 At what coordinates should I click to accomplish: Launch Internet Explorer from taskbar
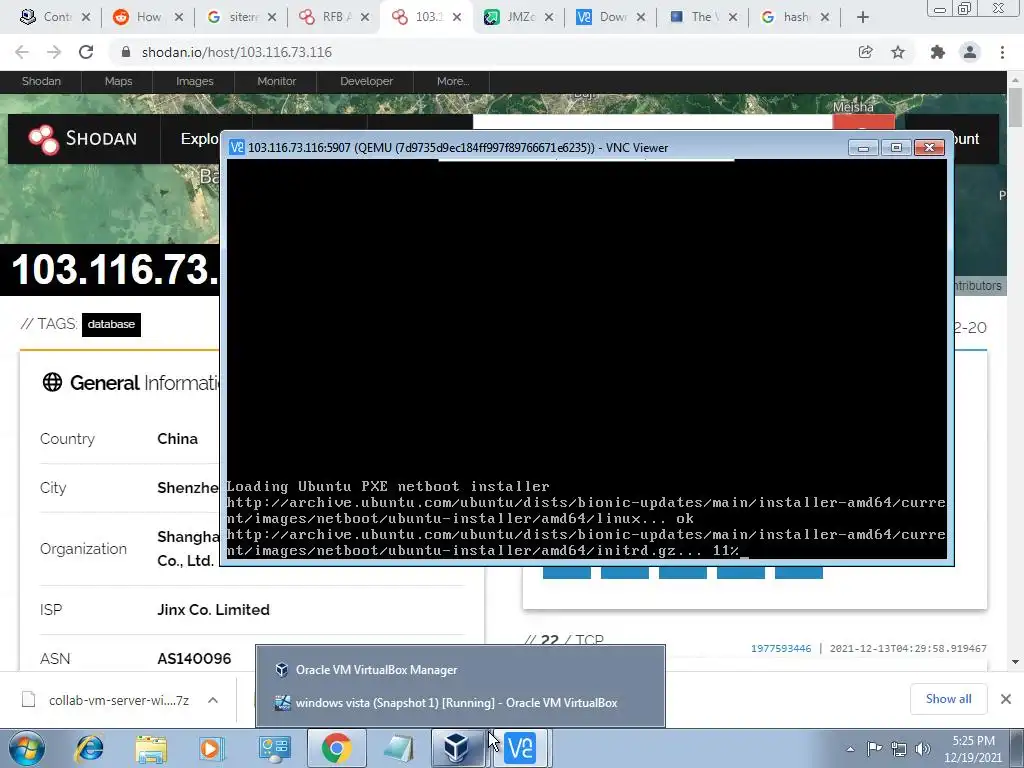pos(89,748)
